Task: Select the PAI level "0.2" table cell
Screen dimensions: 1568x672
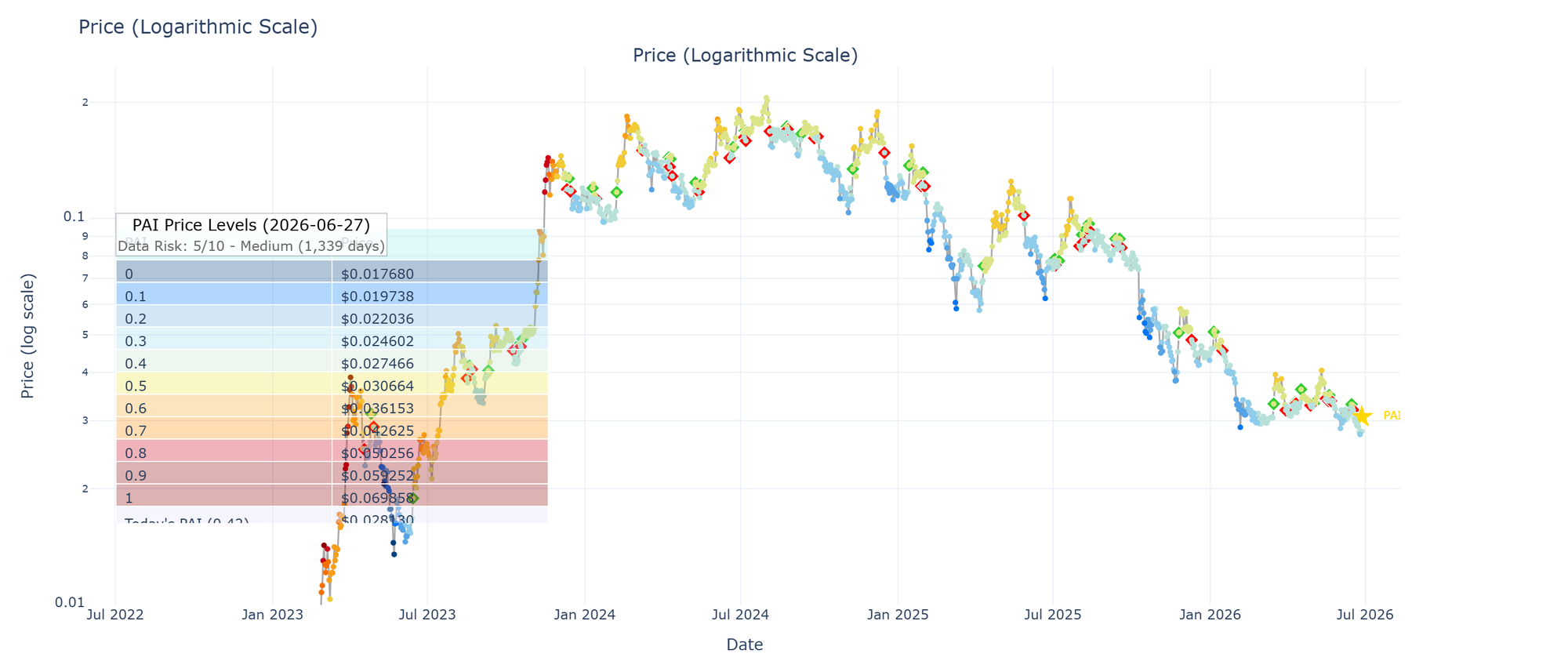Action: click(x=224, y=316)
